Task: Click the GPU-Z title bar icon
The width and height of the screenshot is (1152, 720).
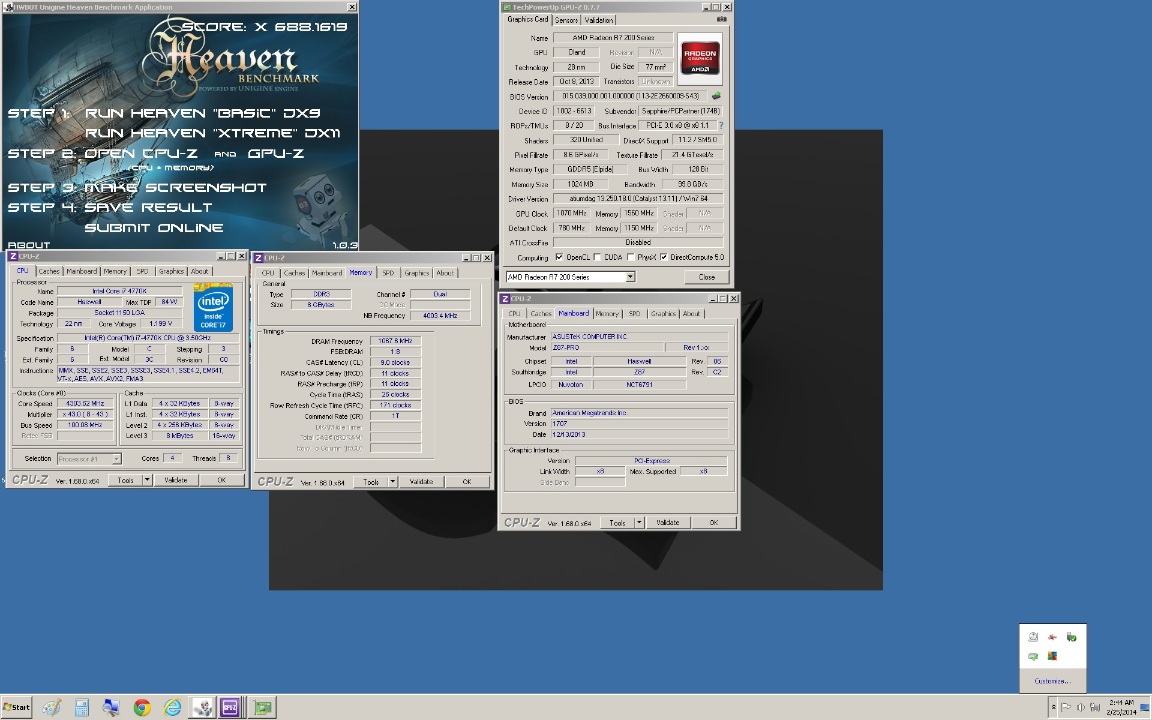Action: click(506, 7)
